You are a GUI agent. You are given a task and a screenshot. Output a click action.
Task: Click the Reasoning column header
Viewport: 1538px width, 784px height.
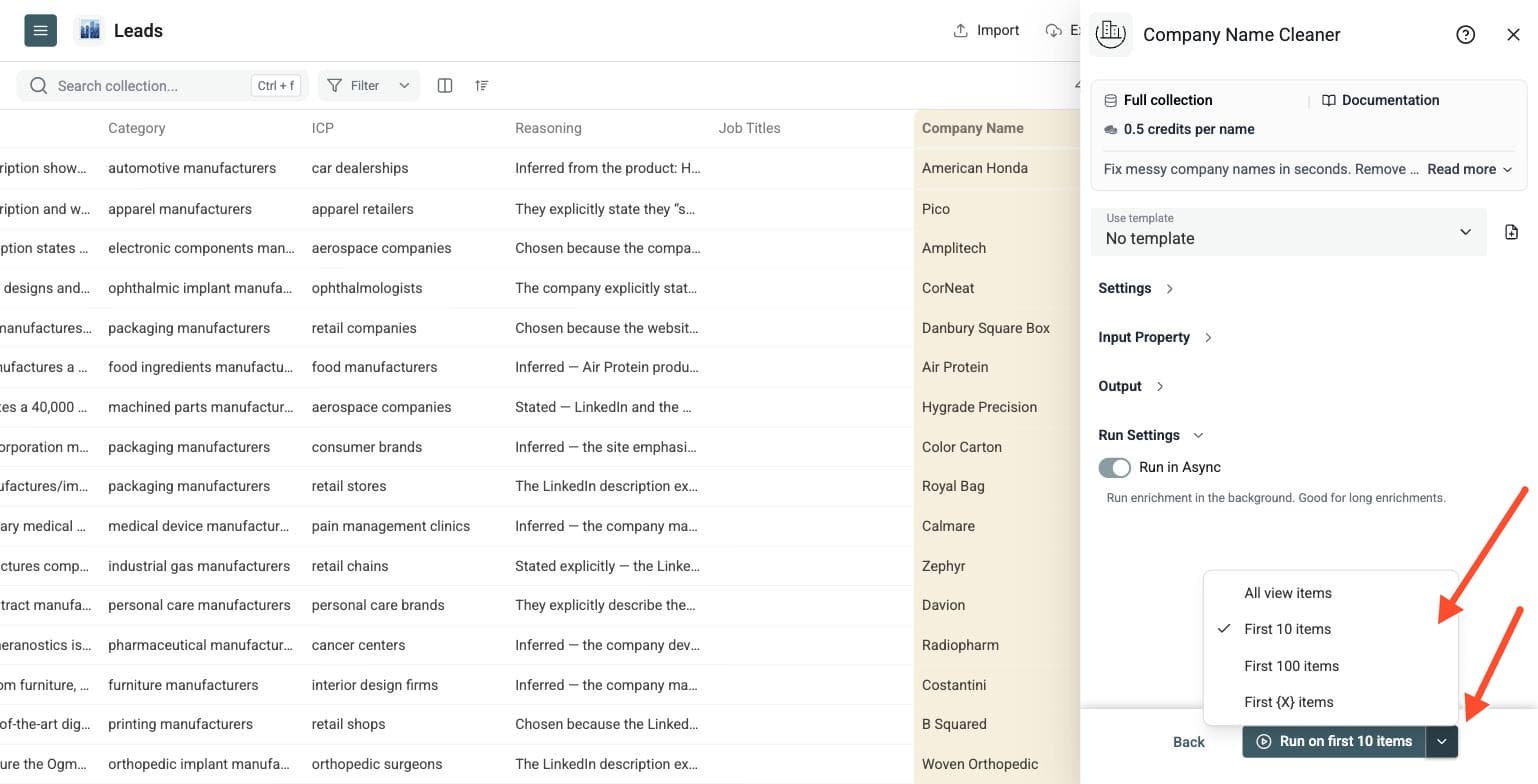point(548,128)
